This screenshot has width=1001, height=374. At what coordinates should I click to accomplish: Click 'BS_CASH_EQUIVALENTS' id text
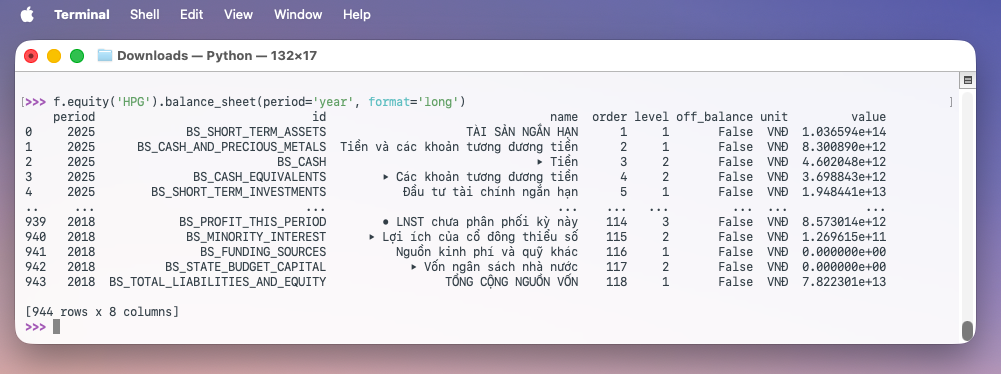(x=259, y=177)
